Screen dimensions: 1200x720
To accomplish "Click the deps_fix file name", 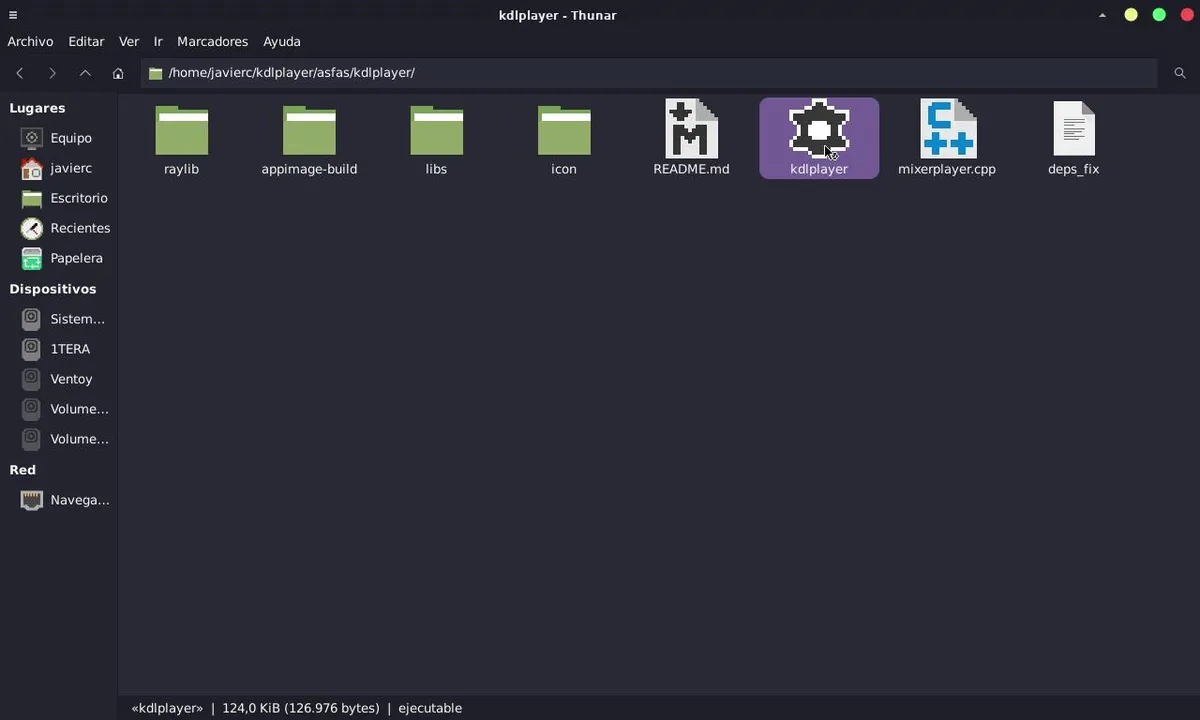I will 1074,169.
